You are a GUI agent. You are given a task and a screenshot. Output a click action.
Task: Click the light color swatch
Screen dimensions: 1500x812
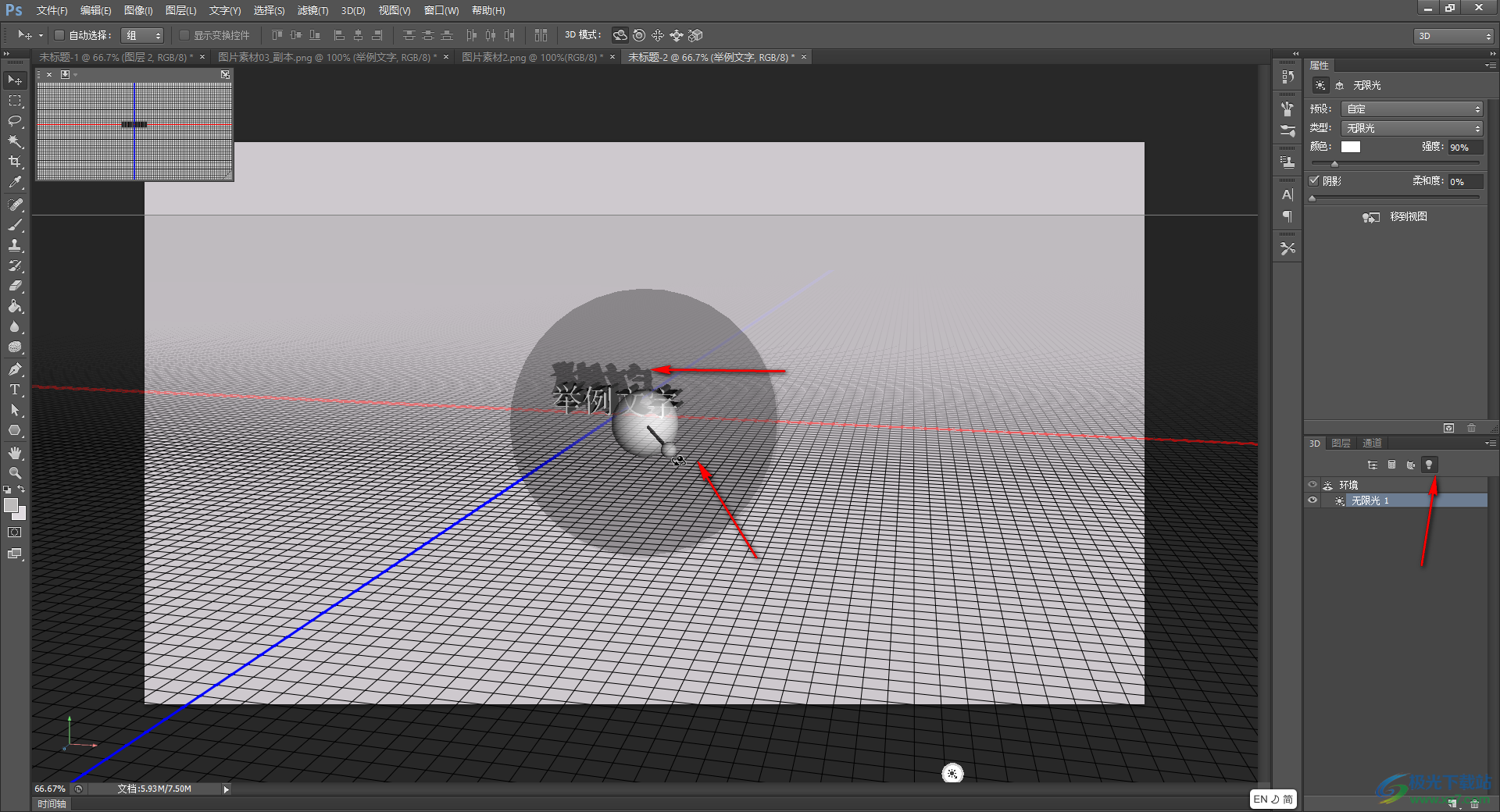pyautogui.click(x=1351, y=147)
